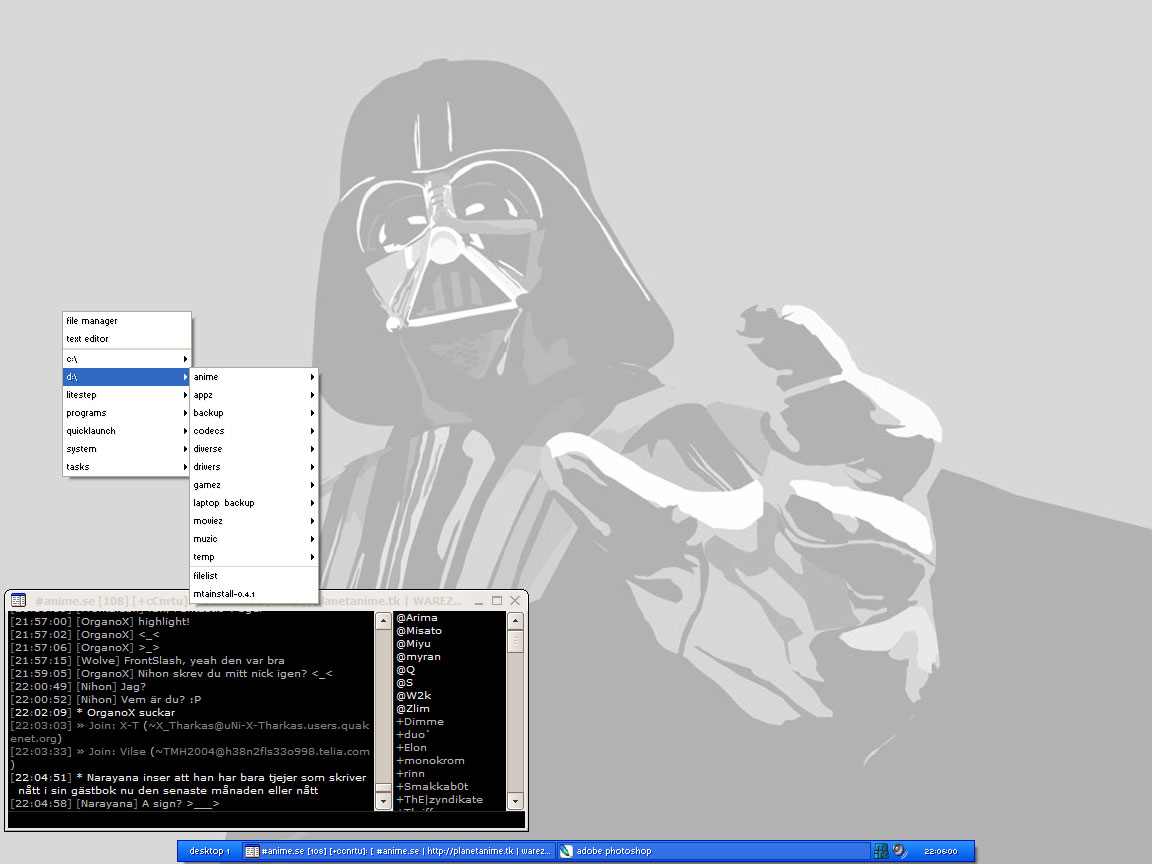Maximize the IRC chat window

pyautogui.click(x=497, y=601)
